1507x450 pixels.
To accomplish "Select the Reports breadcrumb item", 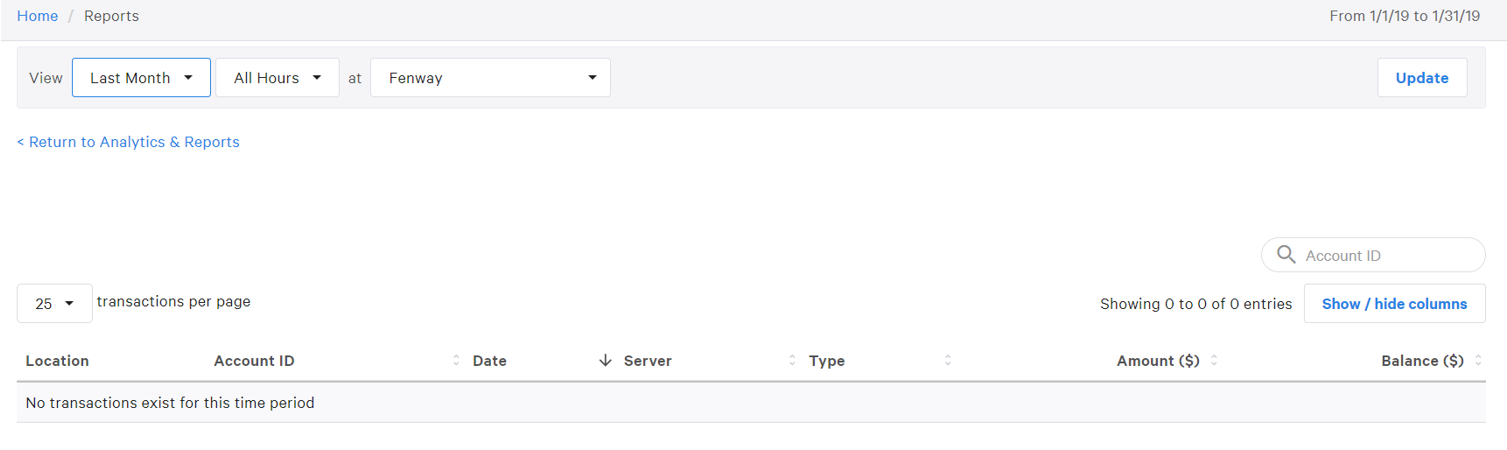I will click(111, 16).
